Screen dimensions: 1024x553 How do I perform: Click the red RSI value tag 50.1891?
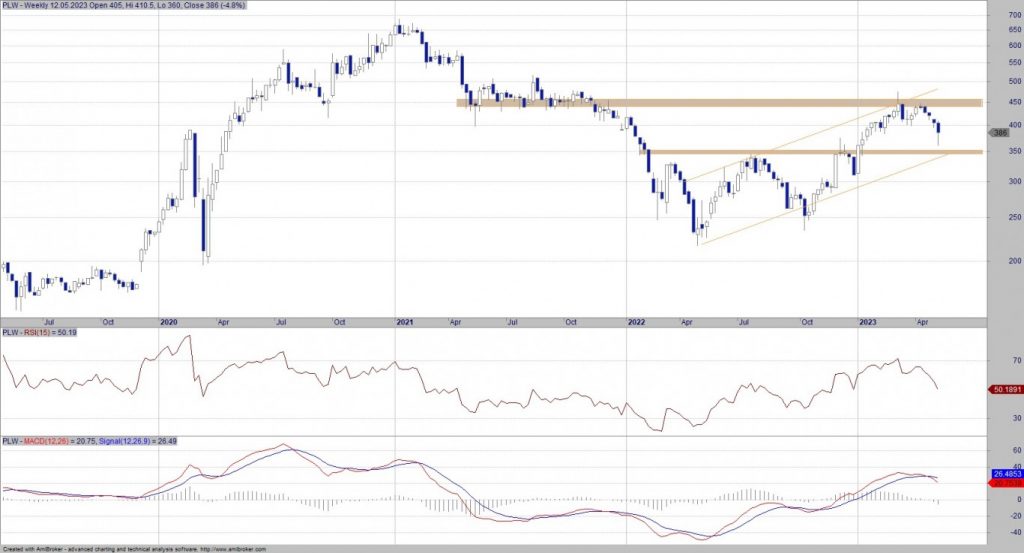coord(1004,389)
